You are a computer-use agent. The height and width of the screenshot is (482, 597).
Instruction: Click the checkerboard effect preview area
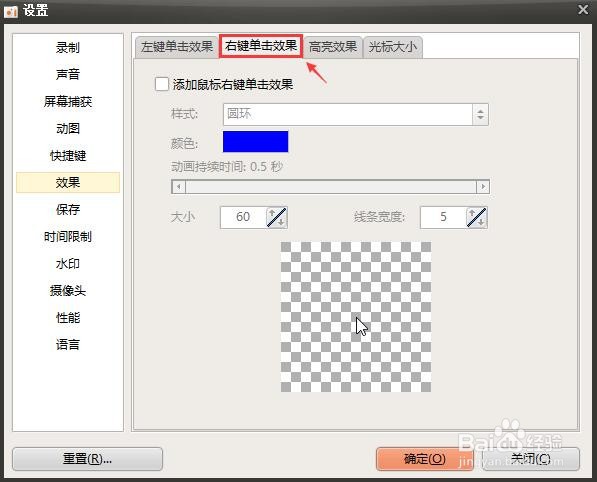[x=356, y=317]
